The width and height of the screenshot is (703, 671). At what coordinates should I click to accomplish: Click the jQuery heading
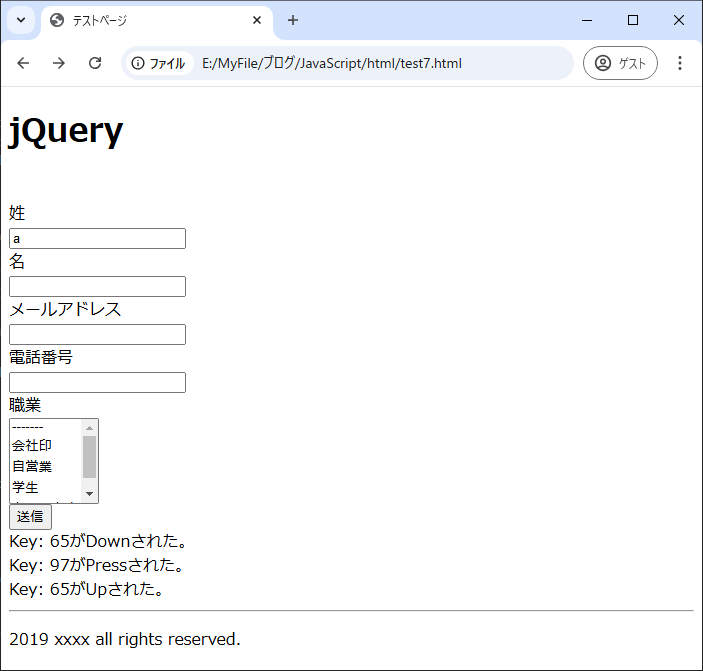(65, 131)
